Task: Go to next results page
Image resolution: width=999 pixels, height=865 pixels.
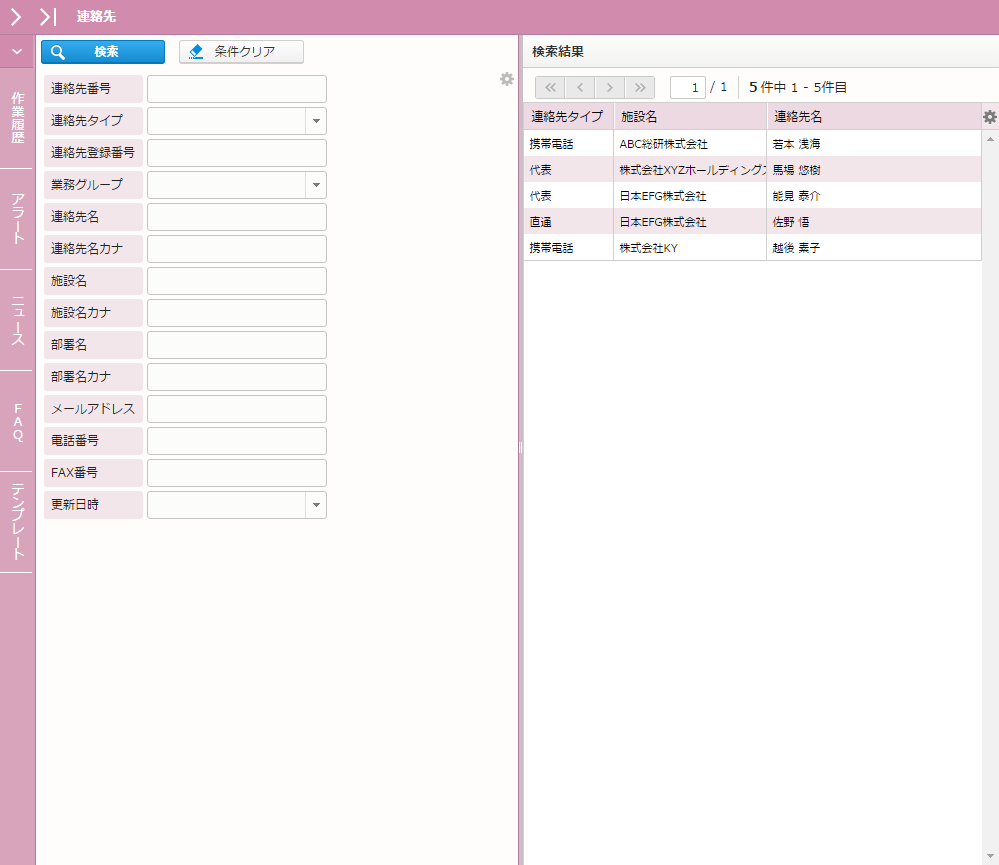Action: (x=610, y=87)
